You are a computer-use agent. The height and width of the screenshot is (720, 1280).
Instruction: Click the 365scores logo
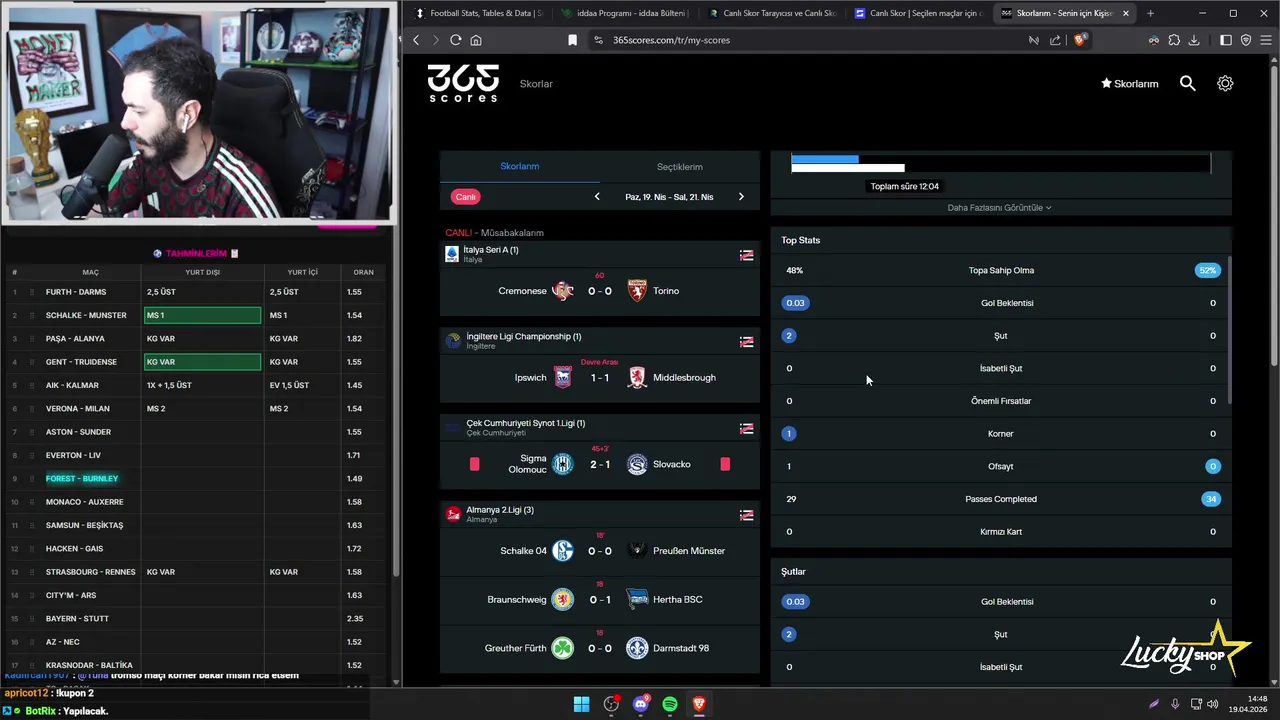463,83
